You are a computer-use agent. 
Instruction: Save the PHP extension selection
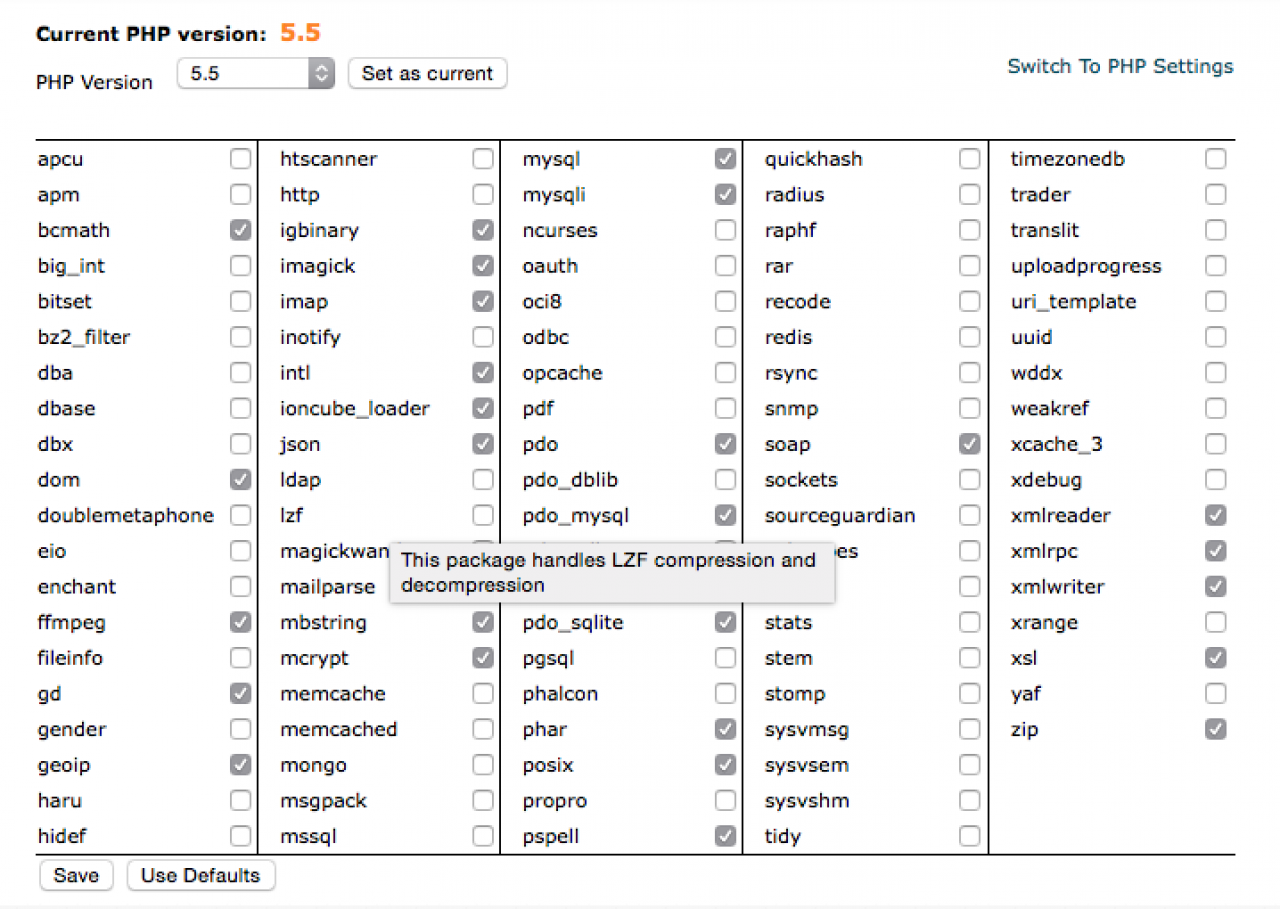76,876
